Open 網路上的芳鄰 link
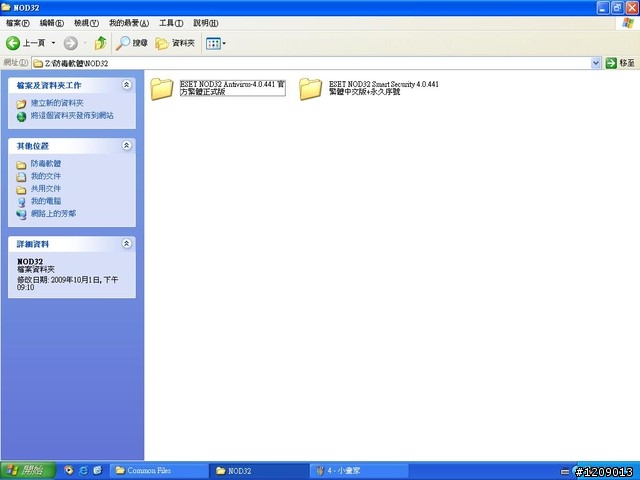 click(x=53, y=213)
